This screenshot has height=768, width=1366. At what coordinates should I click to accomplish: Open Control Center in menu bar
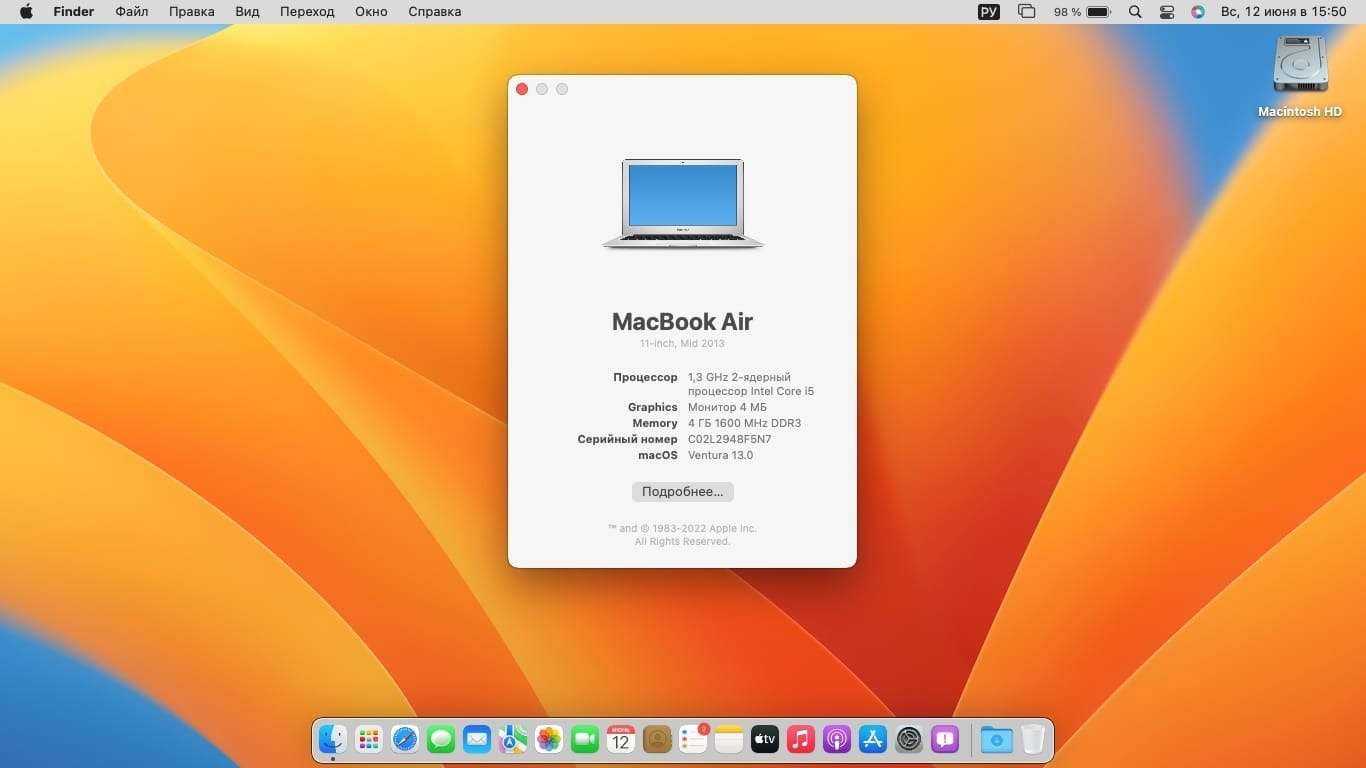(1167, 12)
